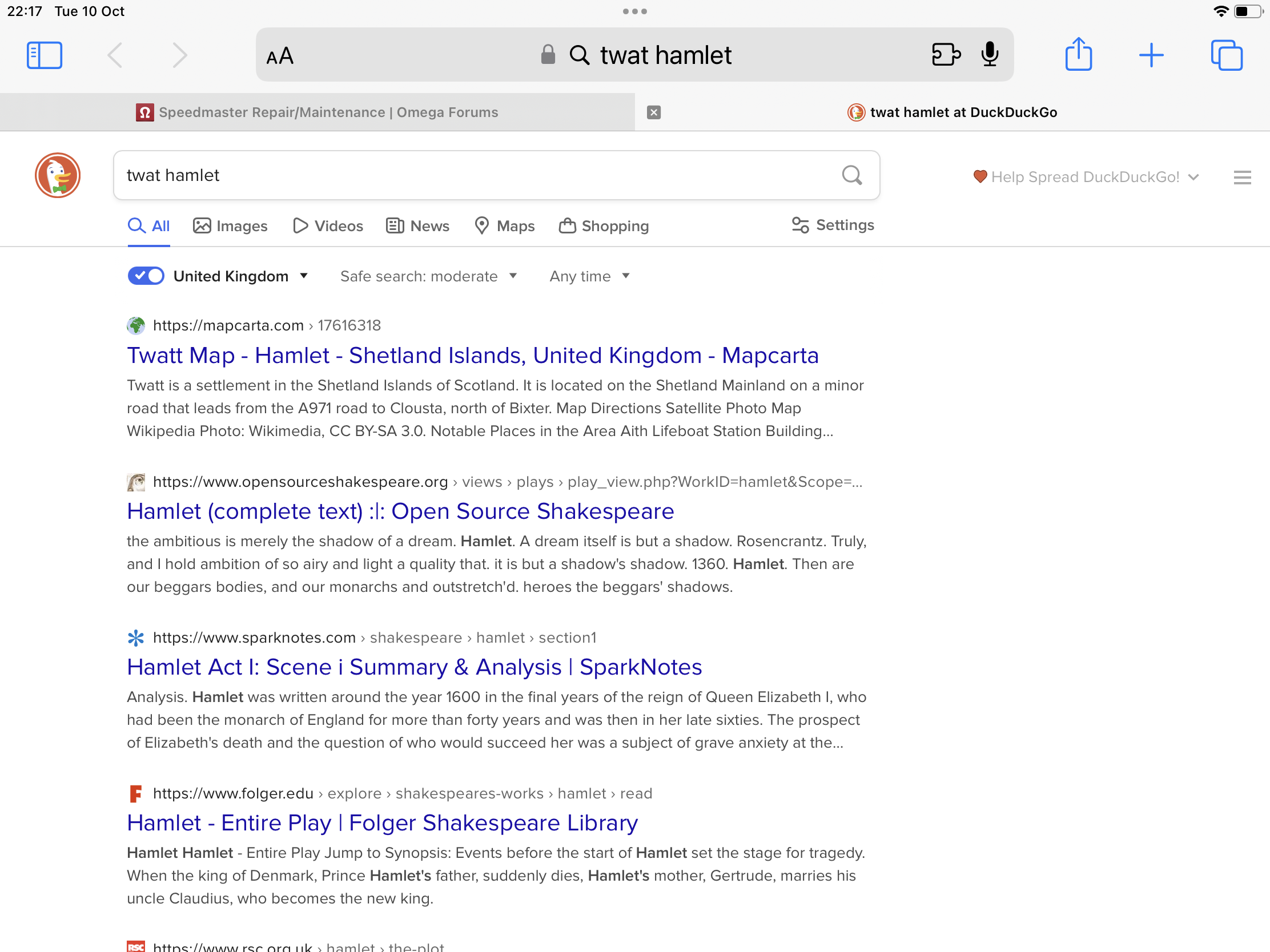Screen dimensions: 1270x952
Task: Open a new tab with plus icon
Action: (x=1151, y=55)
